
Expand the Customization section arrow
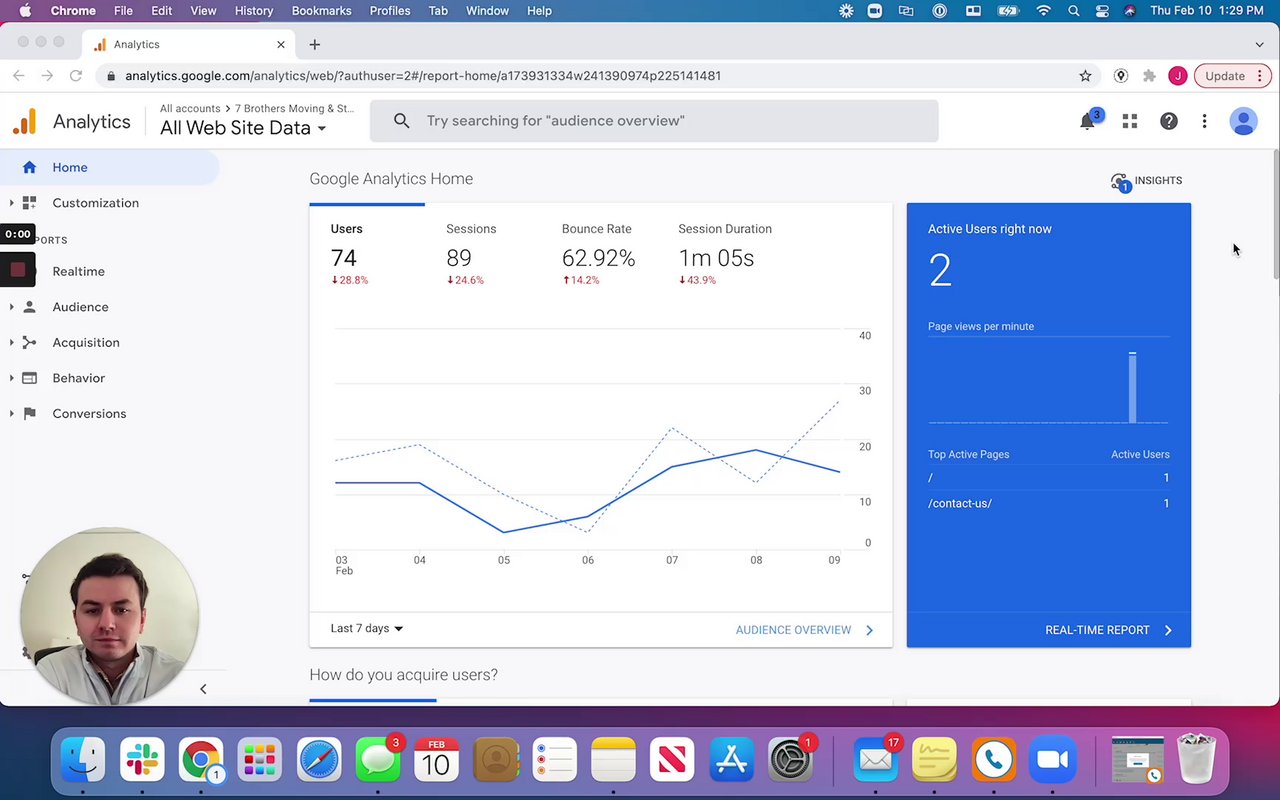11,203
